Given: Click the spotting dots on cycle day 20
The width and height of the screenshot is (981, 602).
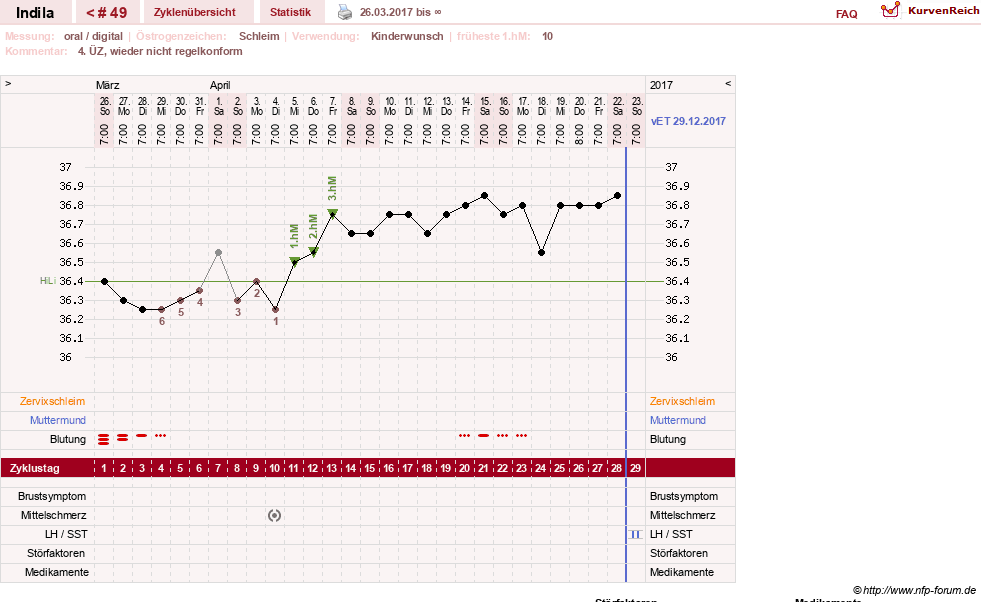Looking at the screenshot, I should [464, 436].
